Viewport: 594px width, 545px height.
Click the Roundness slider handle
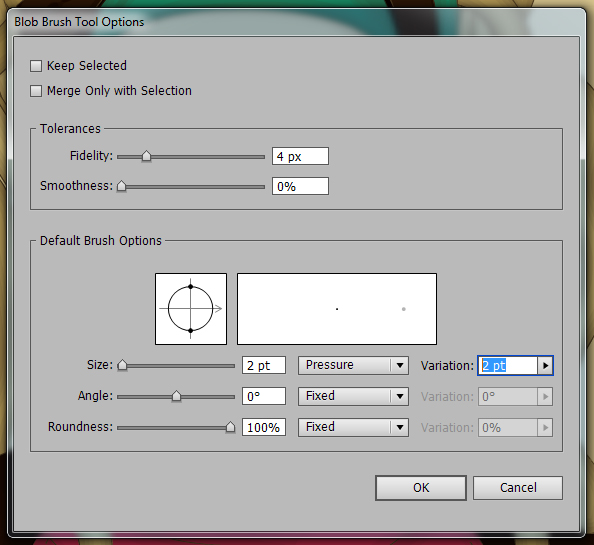point(230,427)
